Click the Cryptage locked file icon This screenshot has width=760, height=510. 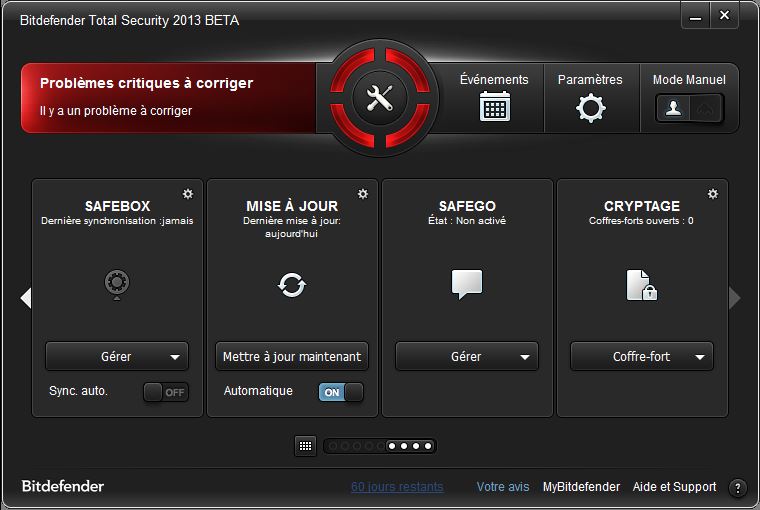tap(641, 285)
